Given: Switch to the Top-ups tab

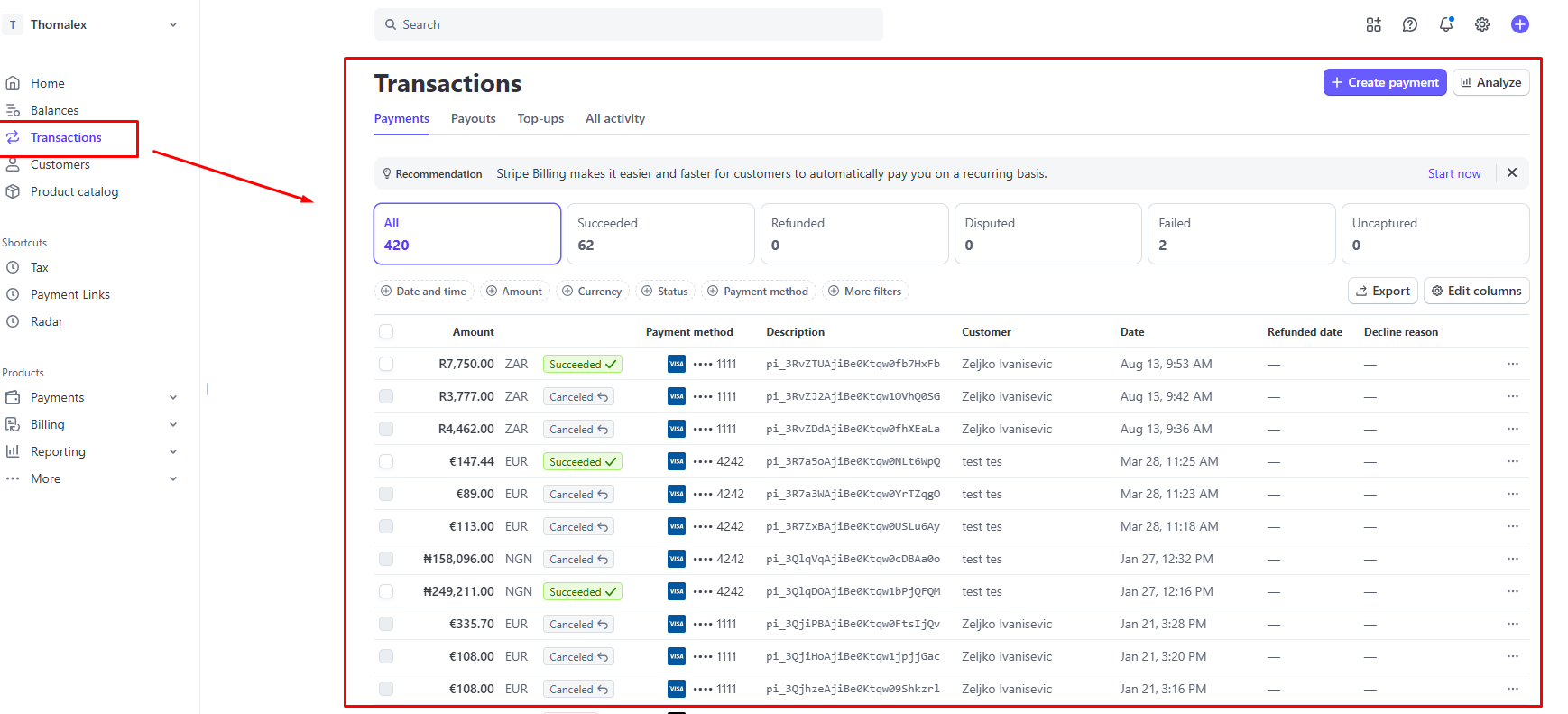Looking at the screenshot, I should tap(540, 118).
